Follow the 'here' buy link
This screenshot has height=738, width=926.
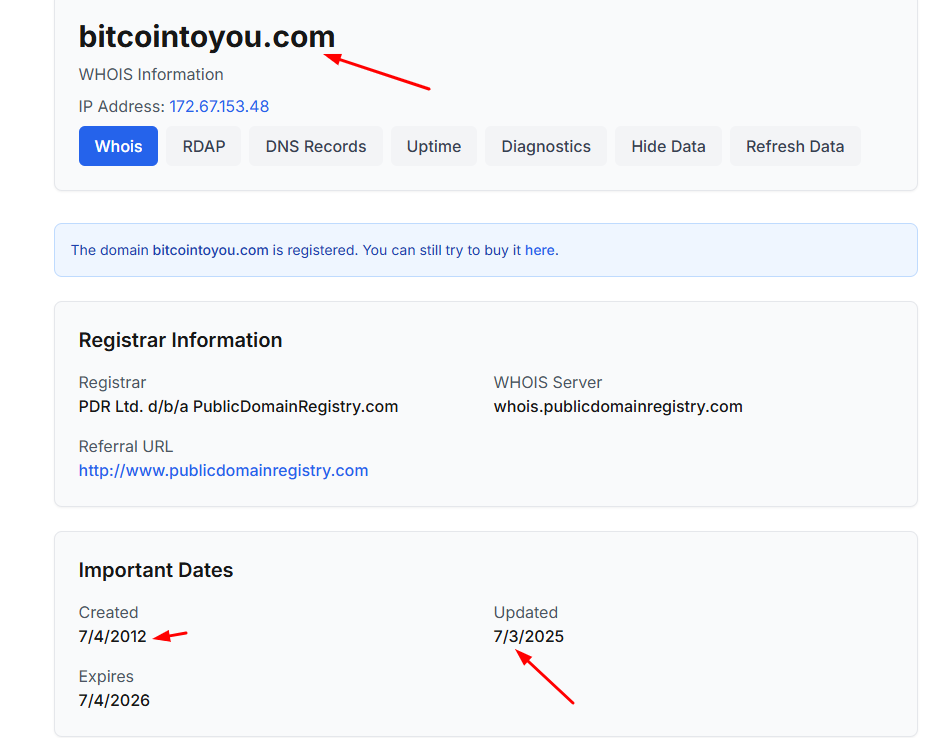coord(540,250)
